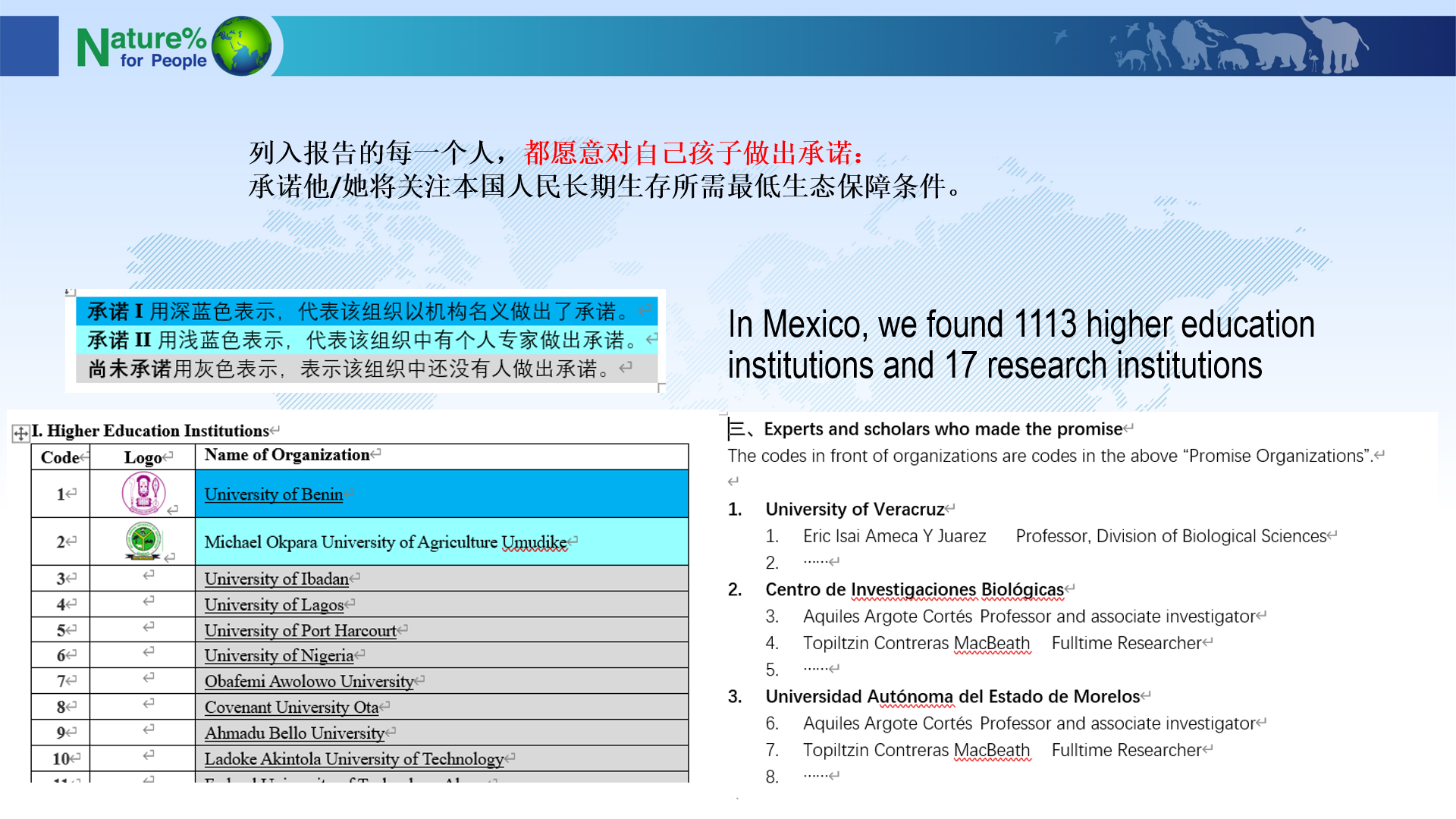Click the Centro de Investigaciones Biológicas entry

915,589
